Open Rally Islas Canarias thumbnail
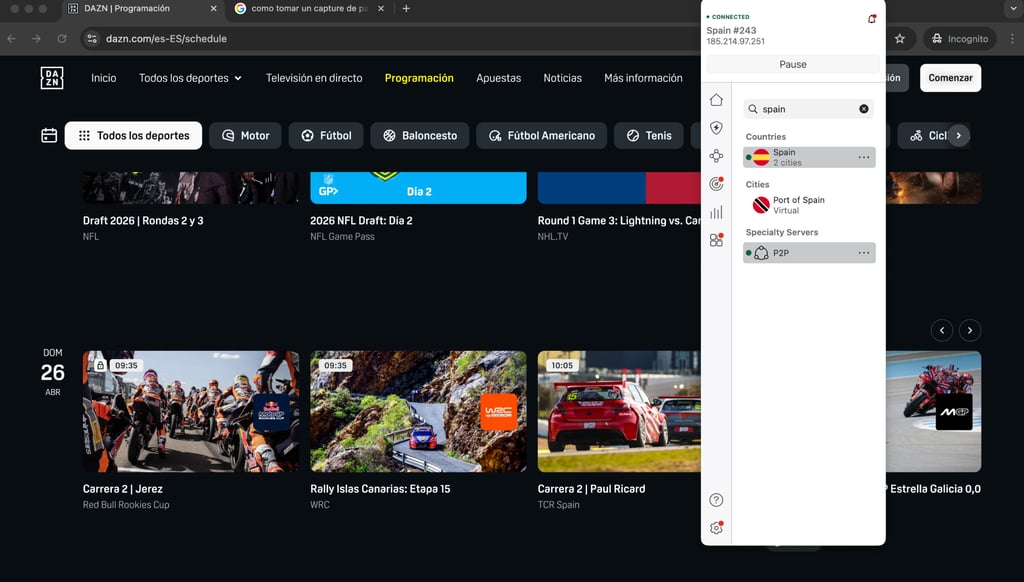Viewport: 1024px width, 582px height. (x=418, y=412)
